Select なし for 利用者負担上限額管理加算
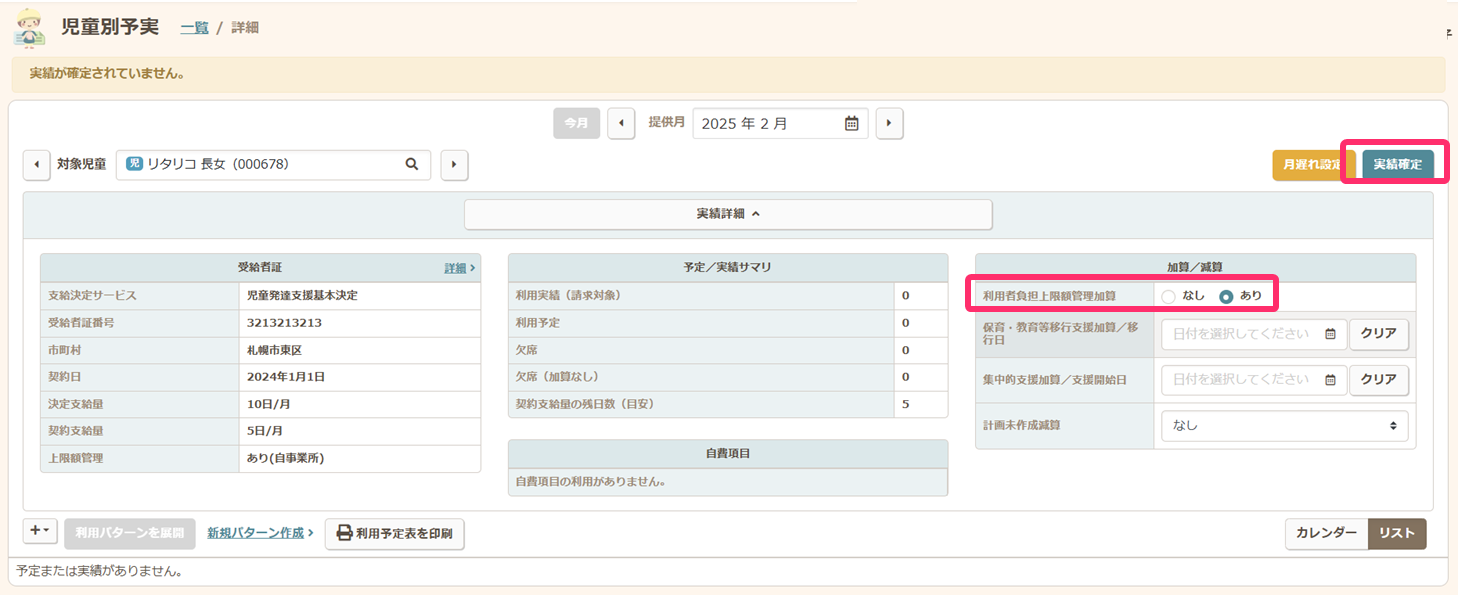The height and width of the screenshot is (595, 1458). (1168, 296)
